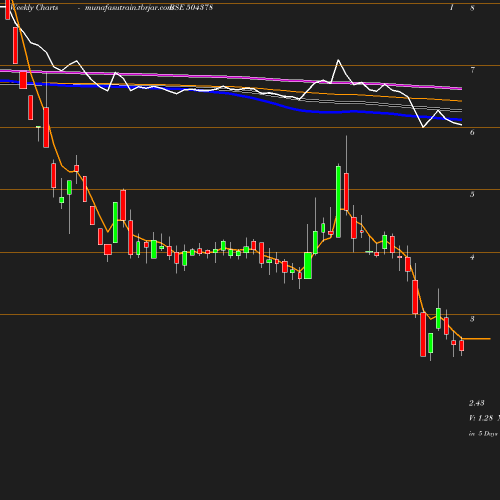This screenshot has width=500, height=500.
Task: Click the "in 5 Days" text
Action: (x=483, y=434)
